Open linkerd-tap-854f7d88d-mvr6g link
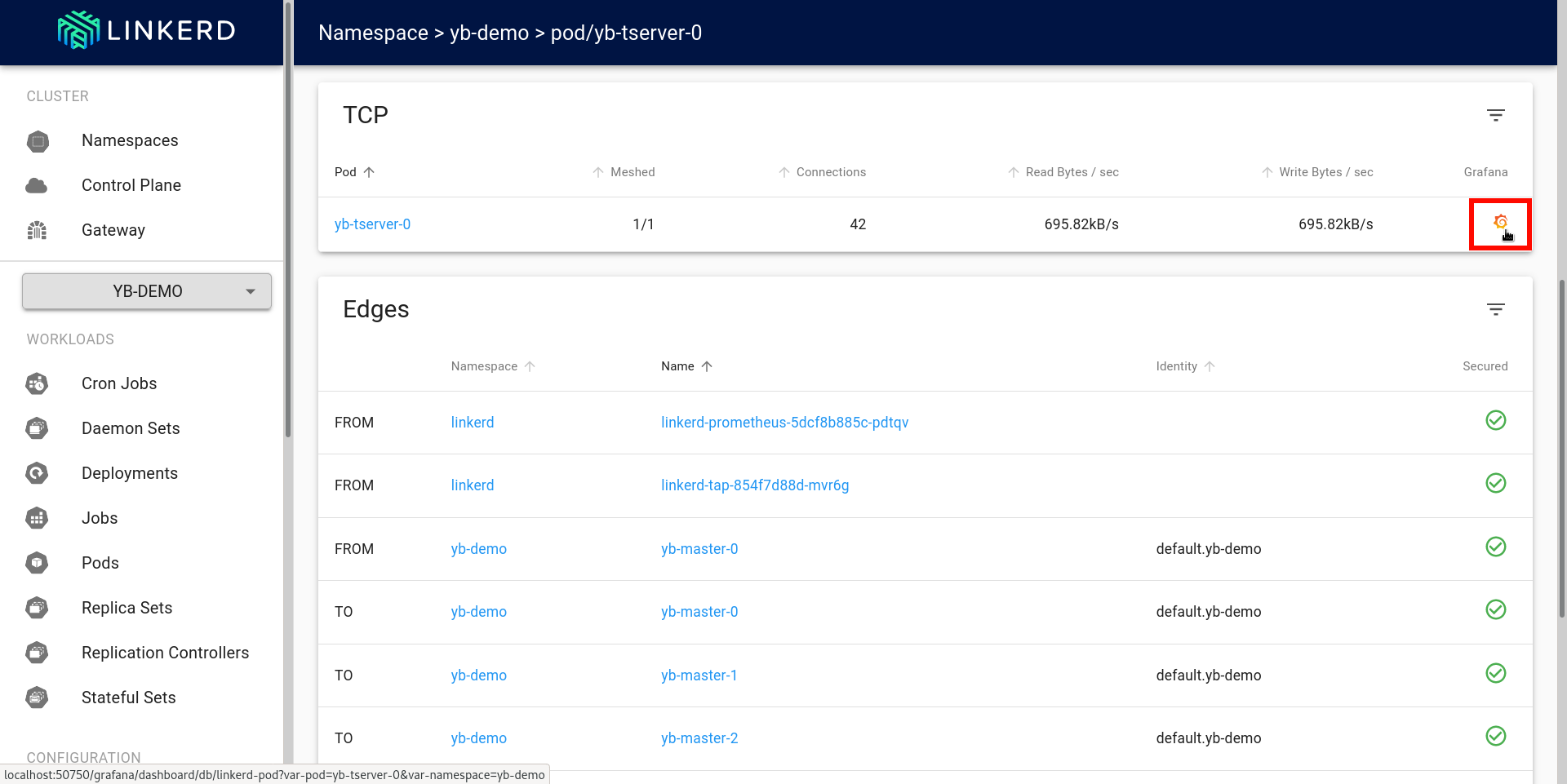This screenshot has width=1567, height=784. click(x=755, y=485)
